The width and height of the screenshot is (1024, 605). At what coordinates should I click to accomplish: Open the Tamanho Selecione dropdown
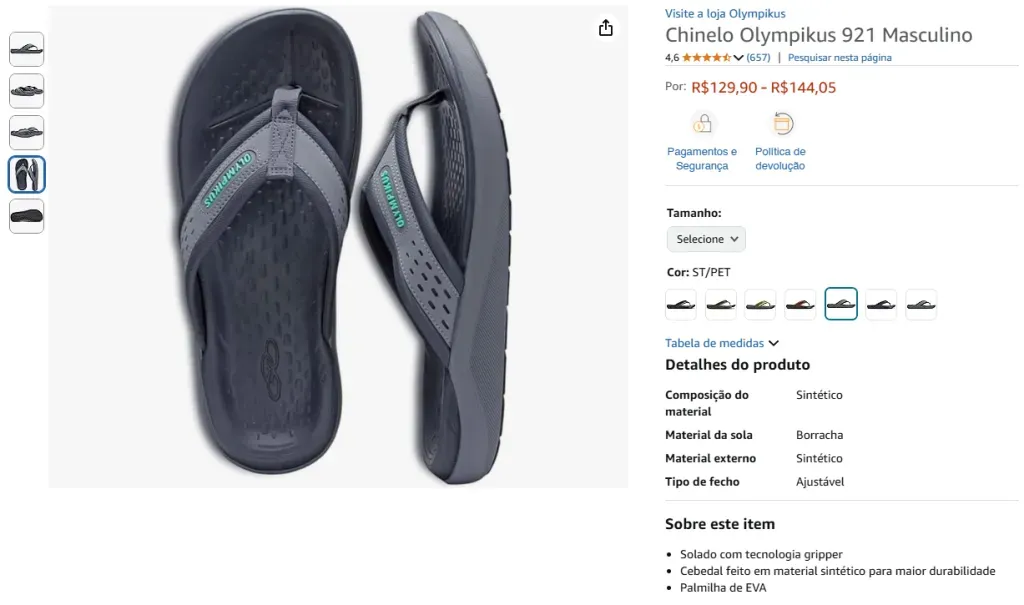[706, 239]
